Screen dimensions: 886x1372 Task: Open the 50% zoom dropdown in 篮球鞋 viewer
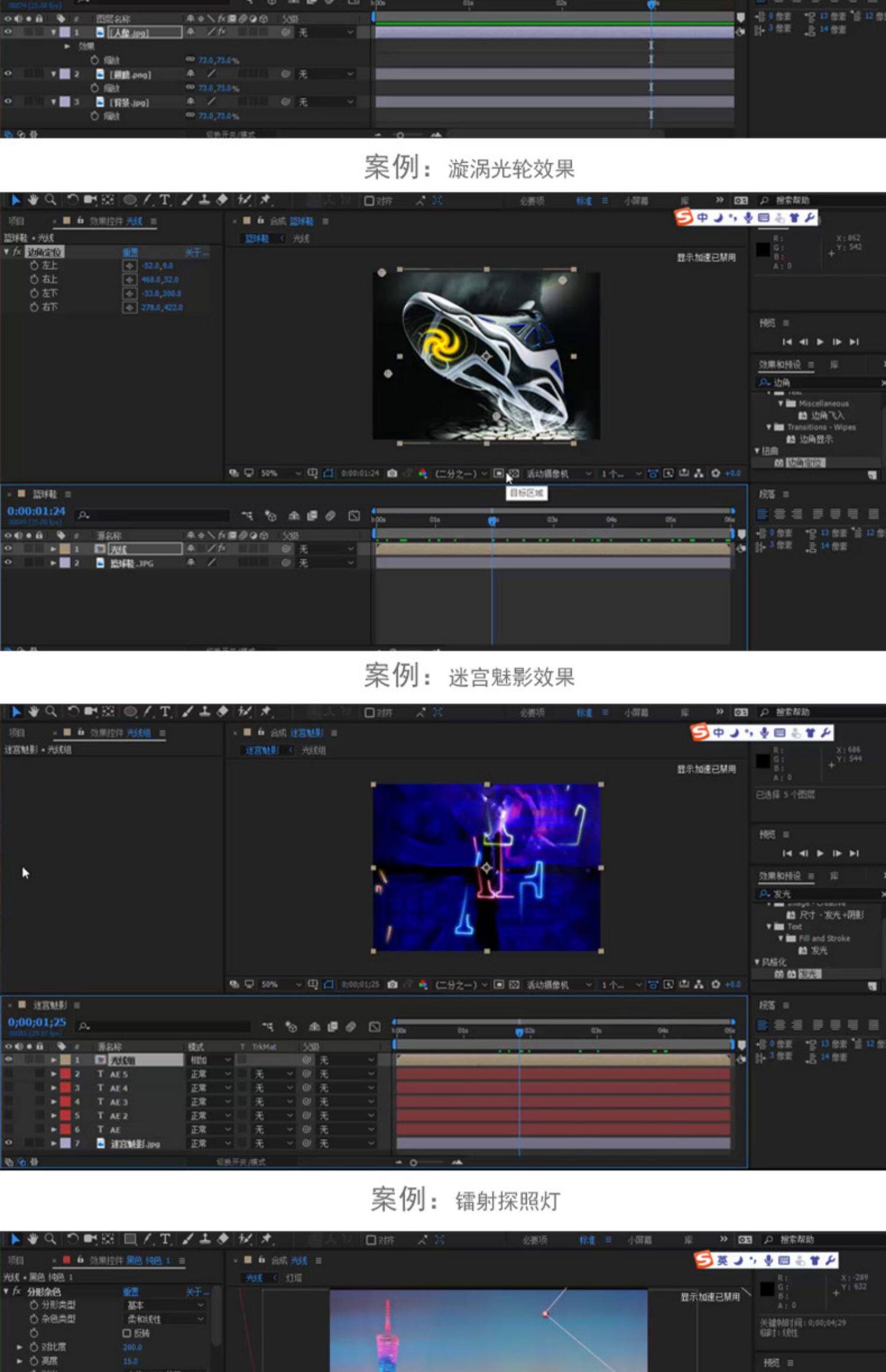coord(281,473)
